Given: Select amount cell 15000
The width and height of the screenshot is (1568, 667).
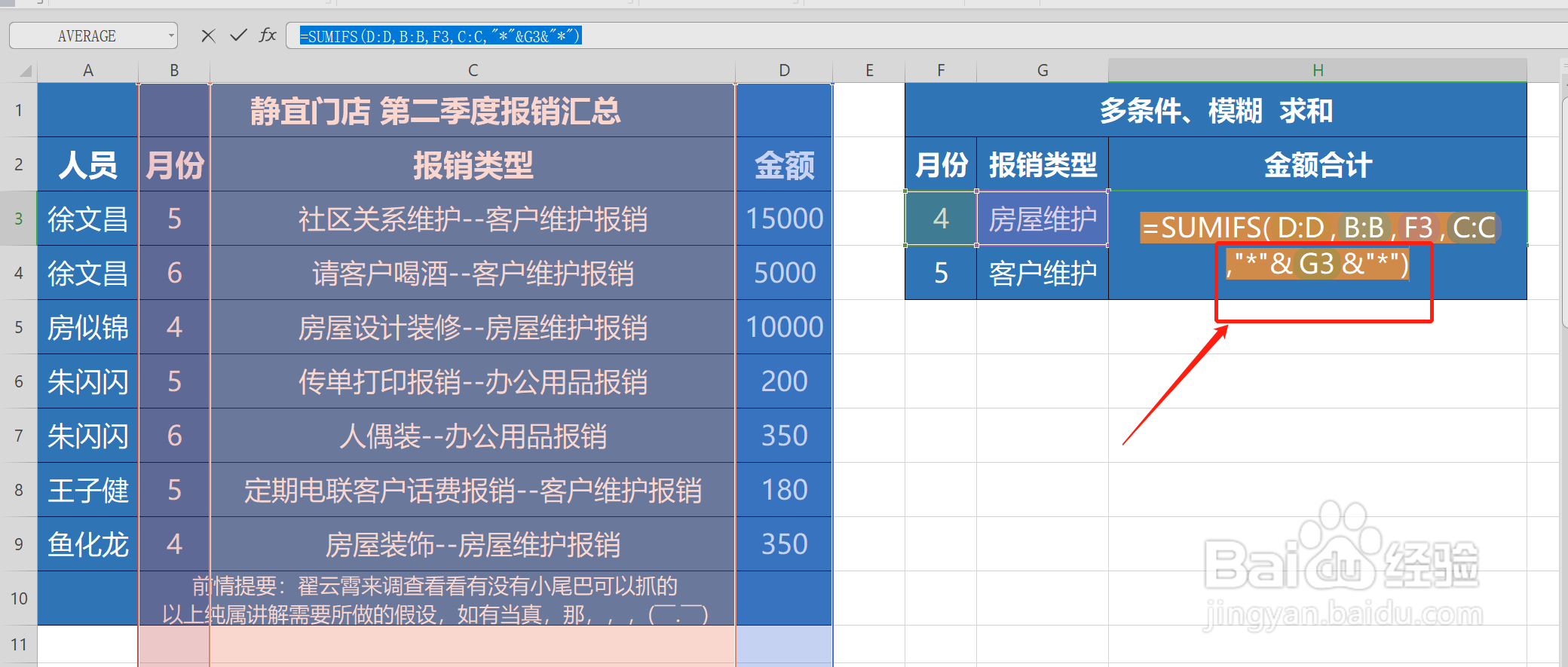Looking at the screenshot, I should click(x=784, y=219).
